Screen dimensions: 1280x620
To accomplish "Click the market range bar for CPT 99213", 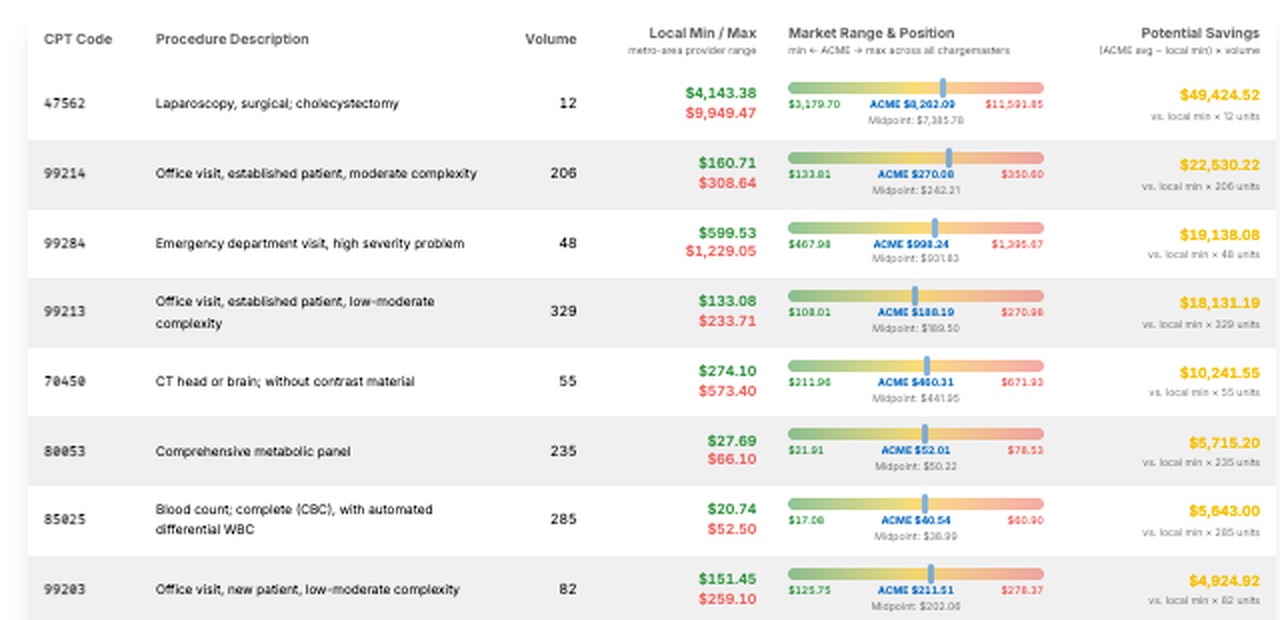I will 916,296.
